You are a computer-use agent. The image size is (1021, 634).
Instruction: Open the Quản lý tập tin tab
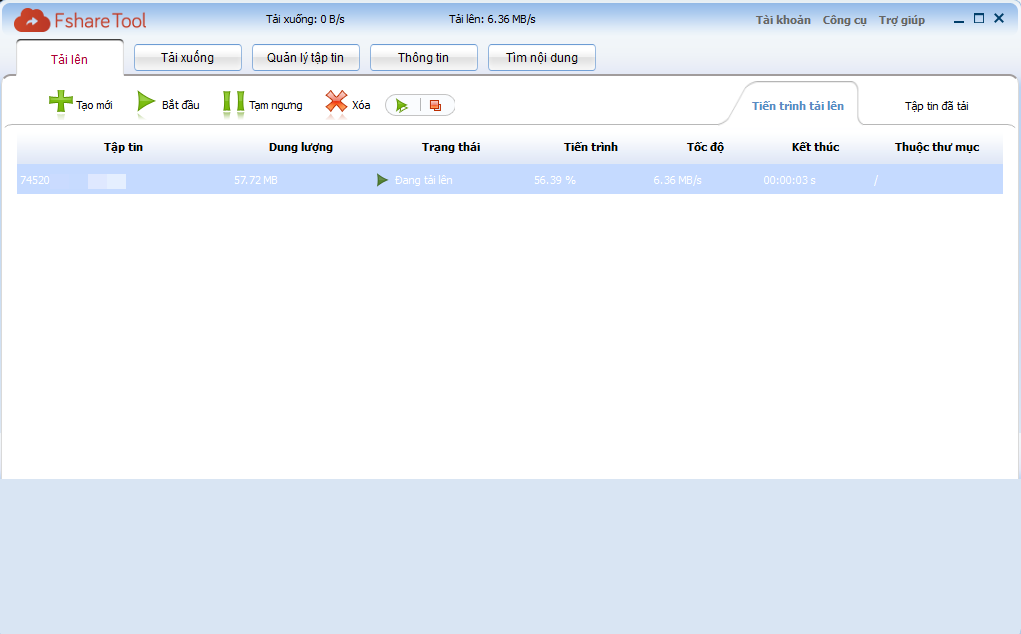point(305,58)
